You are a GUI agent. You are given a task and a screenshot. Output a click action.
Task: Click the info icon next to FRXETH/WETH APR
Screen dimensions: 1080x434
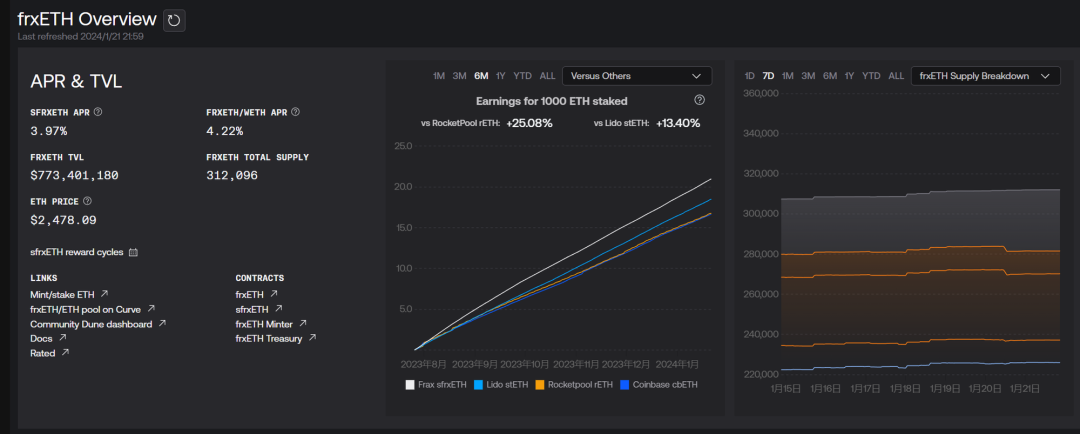295,112
